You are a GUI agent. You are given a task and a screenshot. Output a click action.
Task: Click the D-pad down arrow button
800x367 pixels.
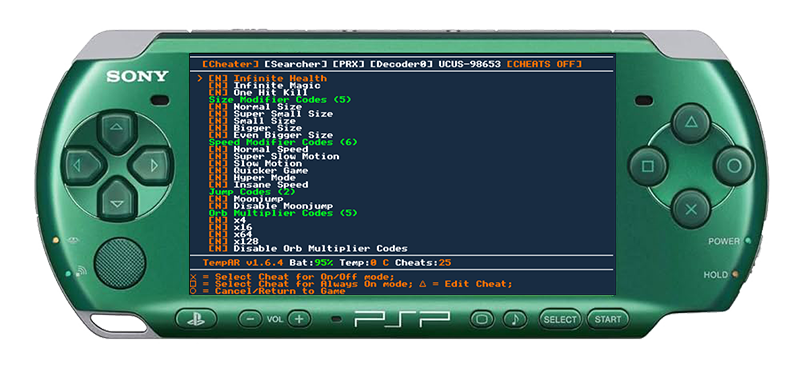point(117,202)
